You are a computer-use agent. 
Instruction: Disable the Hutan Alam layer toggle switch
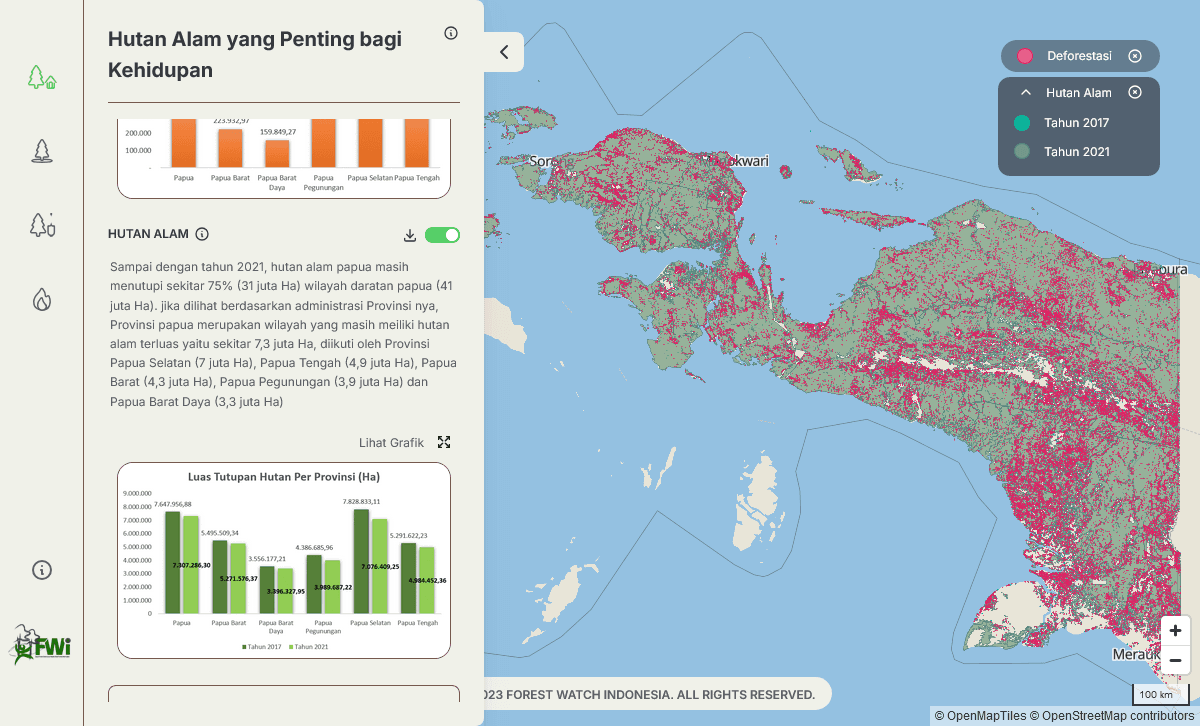coord(440,234)
